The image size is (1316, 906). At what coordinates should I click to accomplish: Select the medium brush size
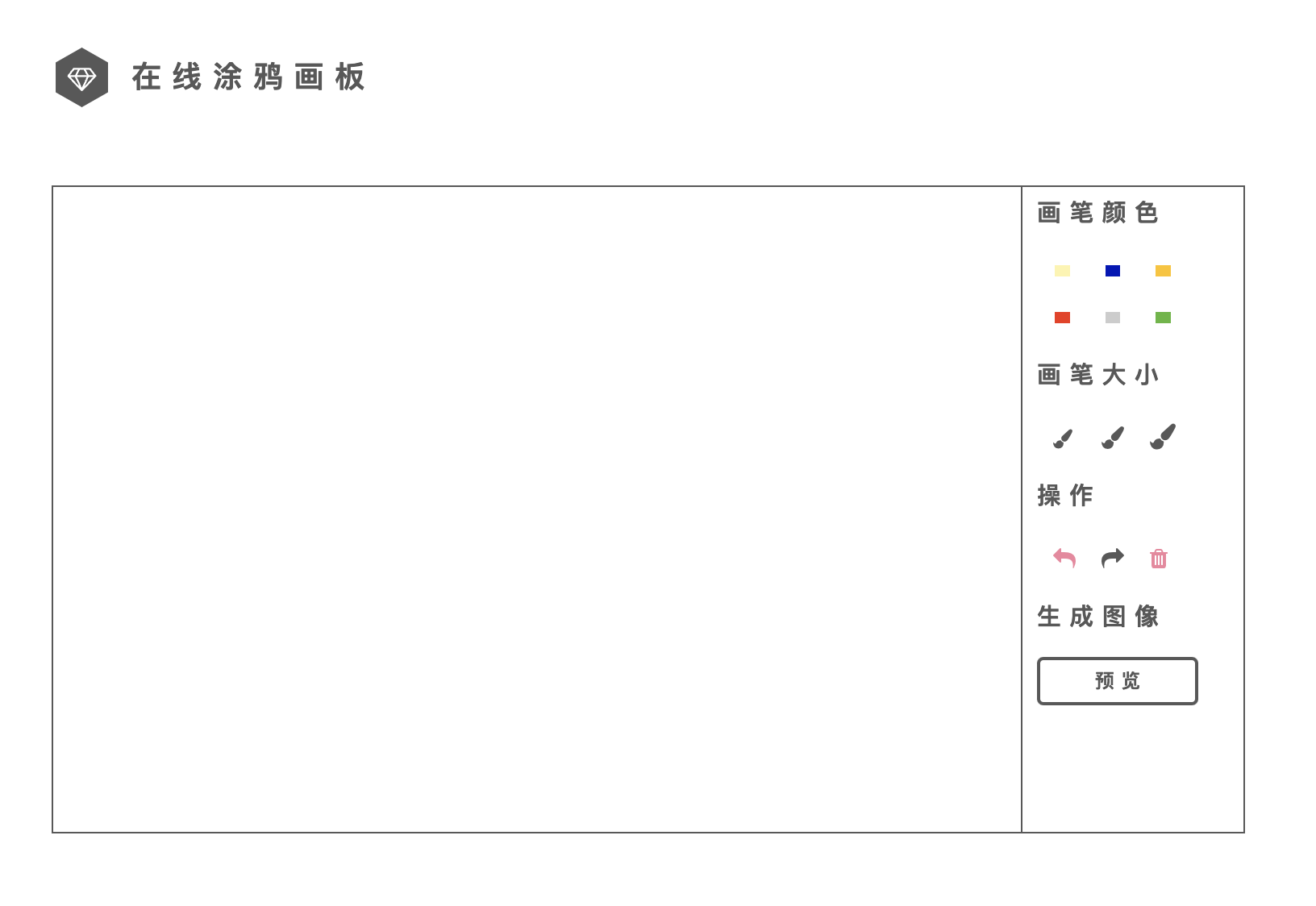click(1113, 438)
